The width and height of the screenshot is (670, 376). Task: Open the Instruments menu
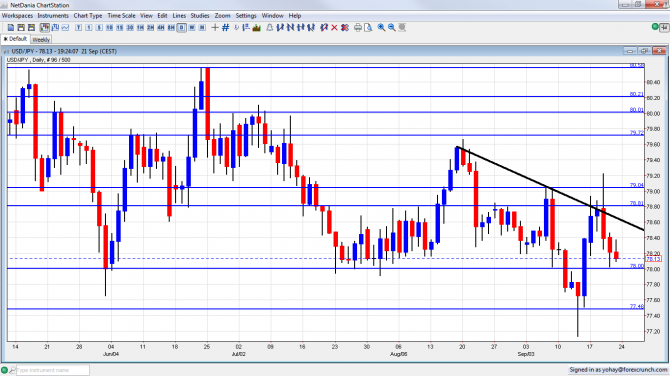point(53,16)
